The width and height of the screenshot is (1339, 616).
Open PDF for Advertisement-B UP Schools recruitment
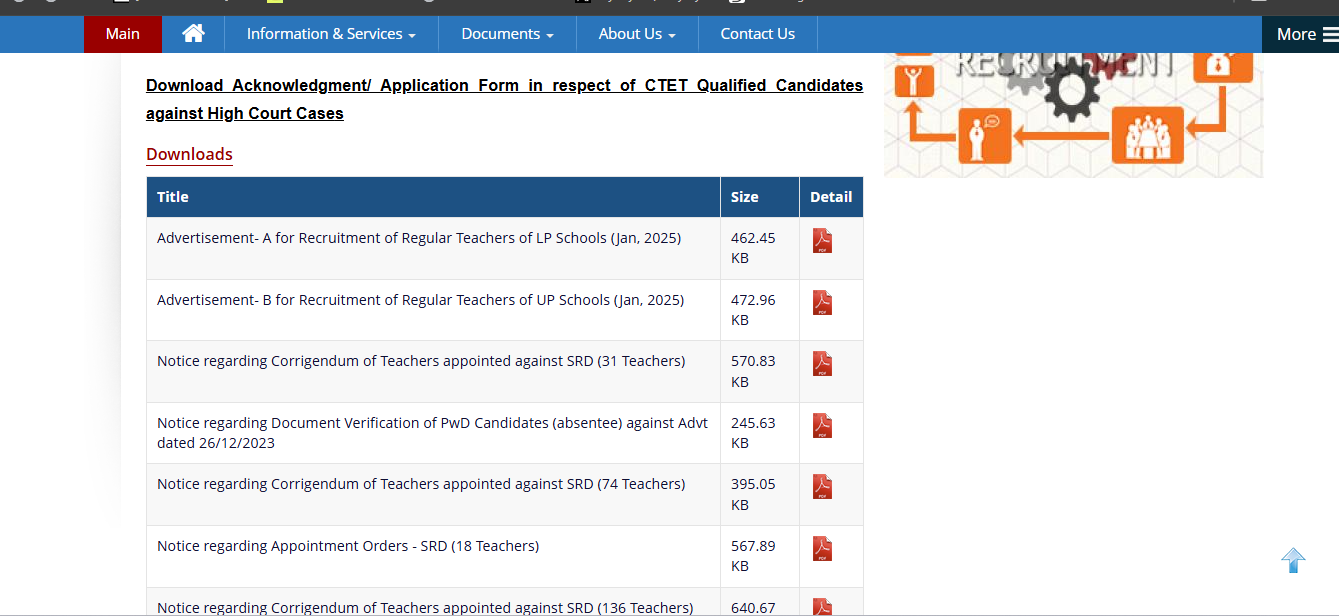click(x=821, y=303)
